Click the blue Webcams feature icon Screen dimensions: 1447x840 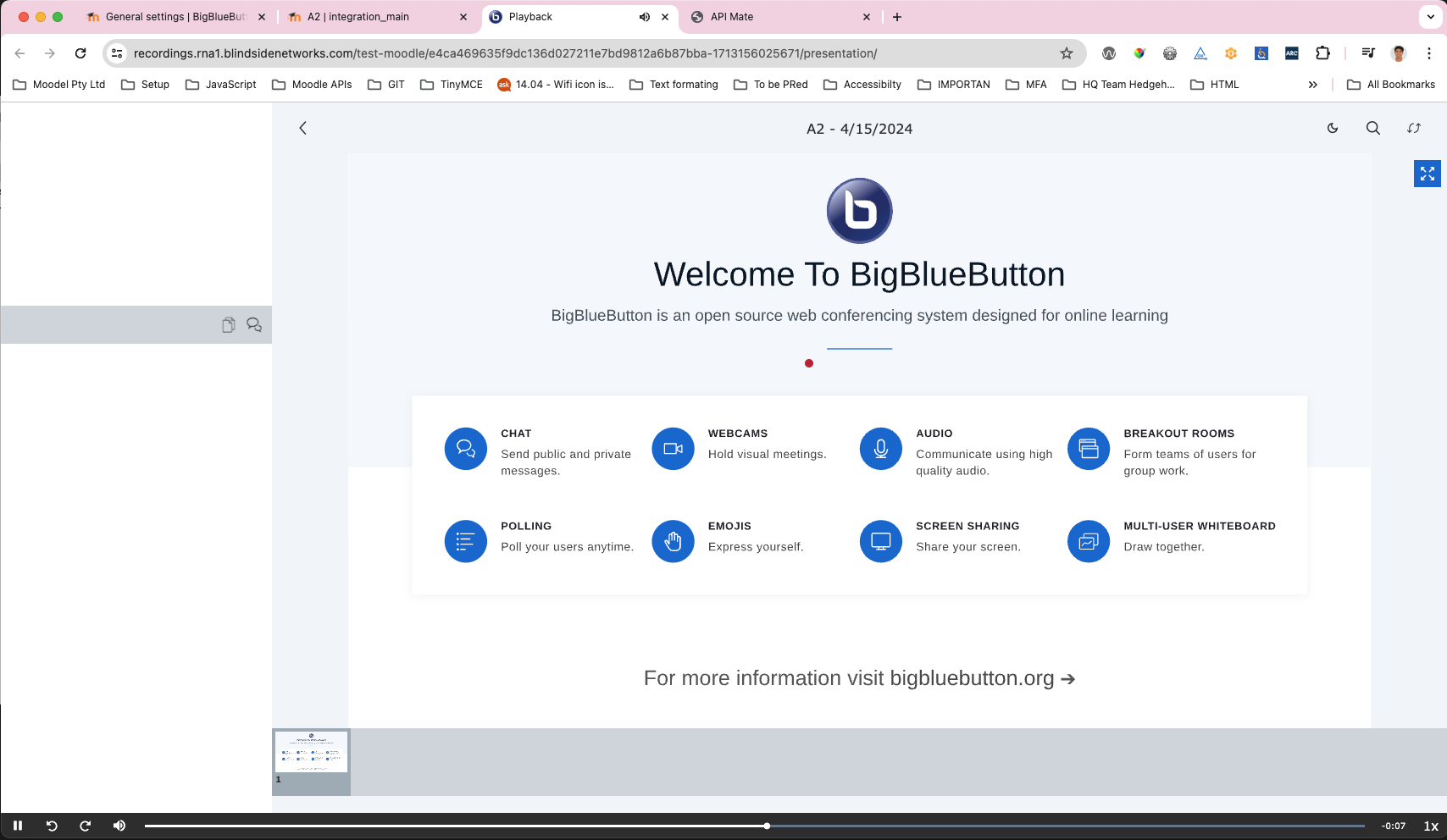coord(674,449)
